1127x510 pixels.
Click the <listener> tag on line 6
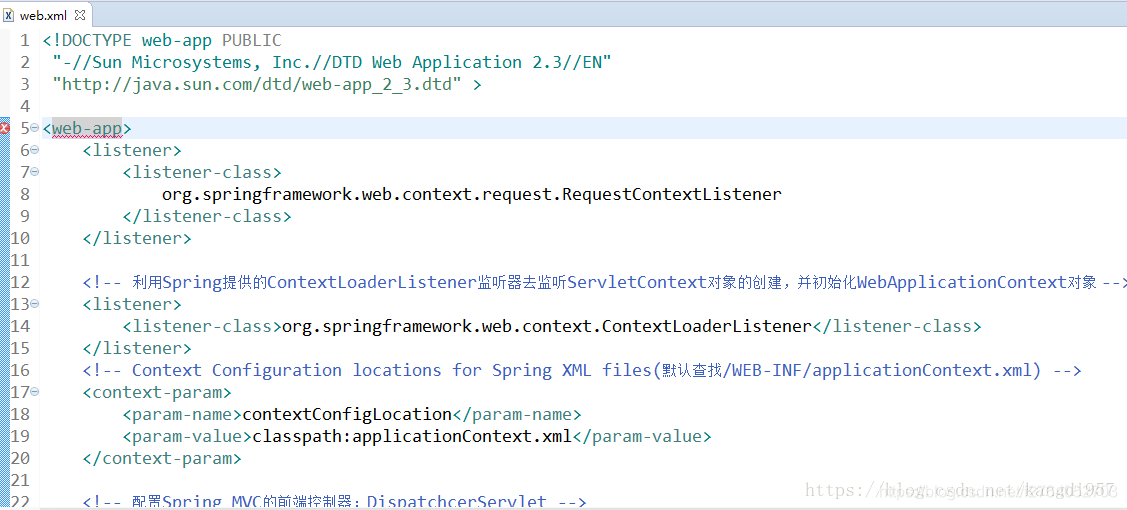click(x=132, y=151)
